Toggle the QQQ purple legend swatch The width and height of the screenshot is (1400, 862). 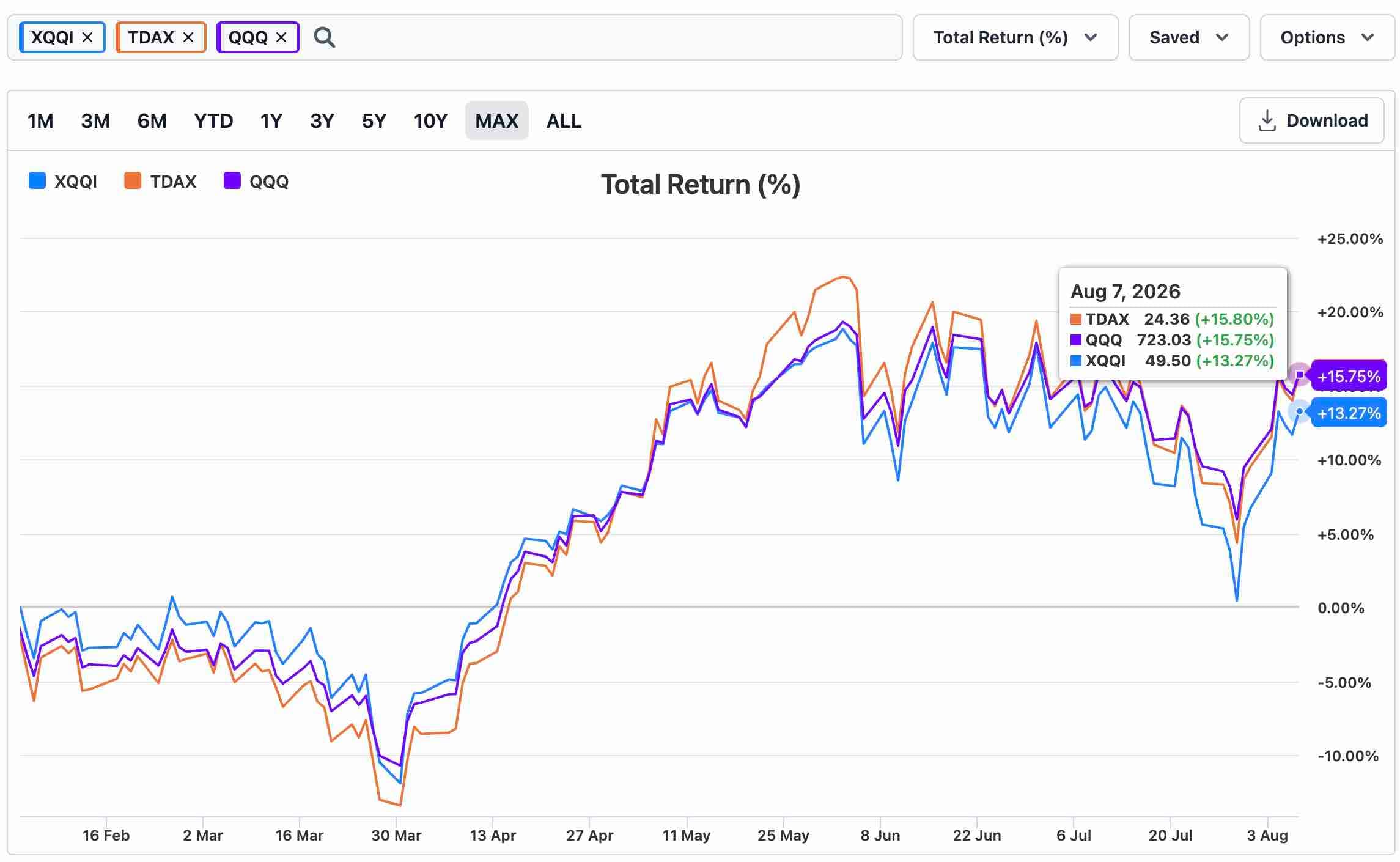pos(232,181)
